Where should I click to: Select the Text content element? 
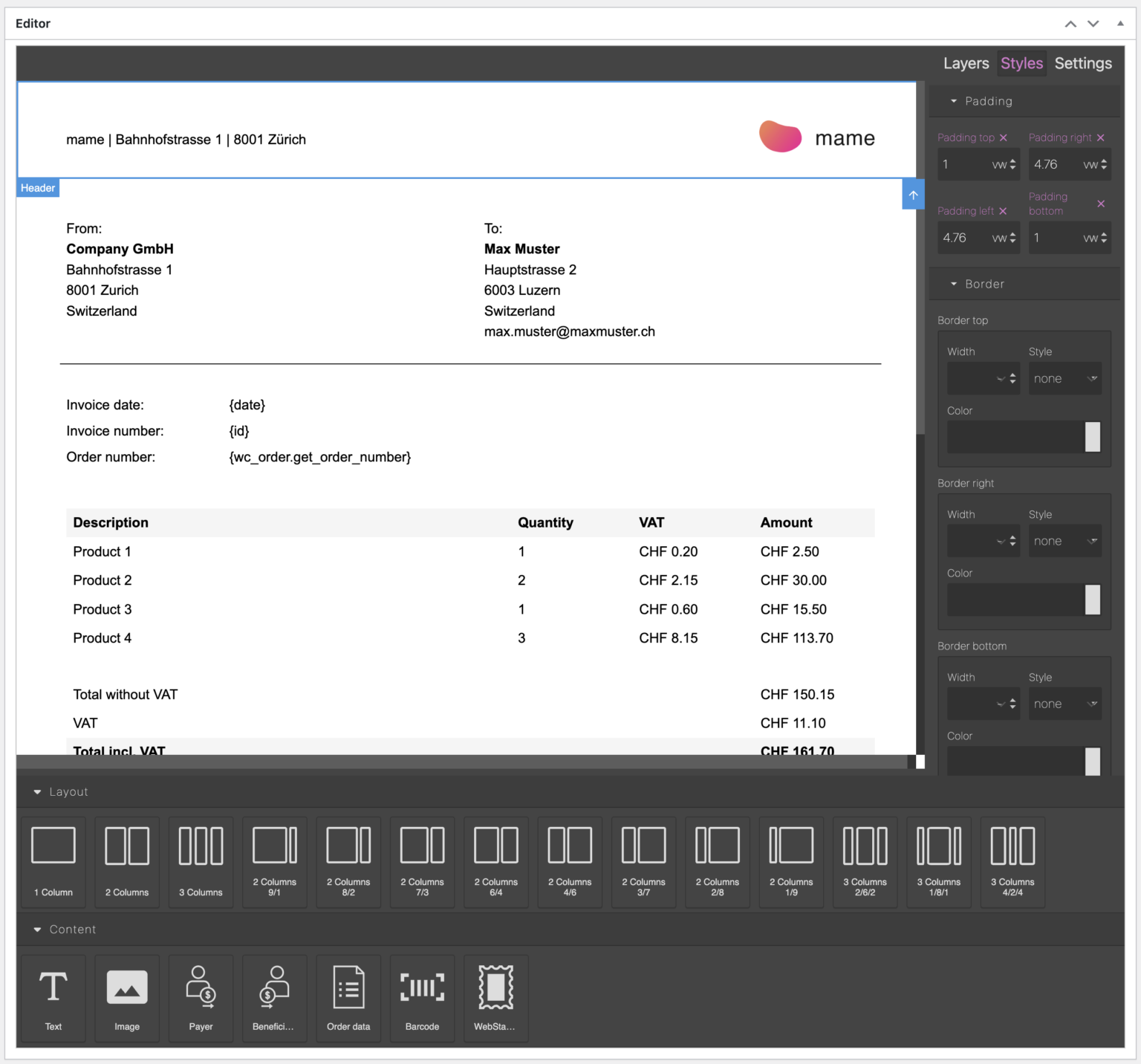(x=53, y=998)
